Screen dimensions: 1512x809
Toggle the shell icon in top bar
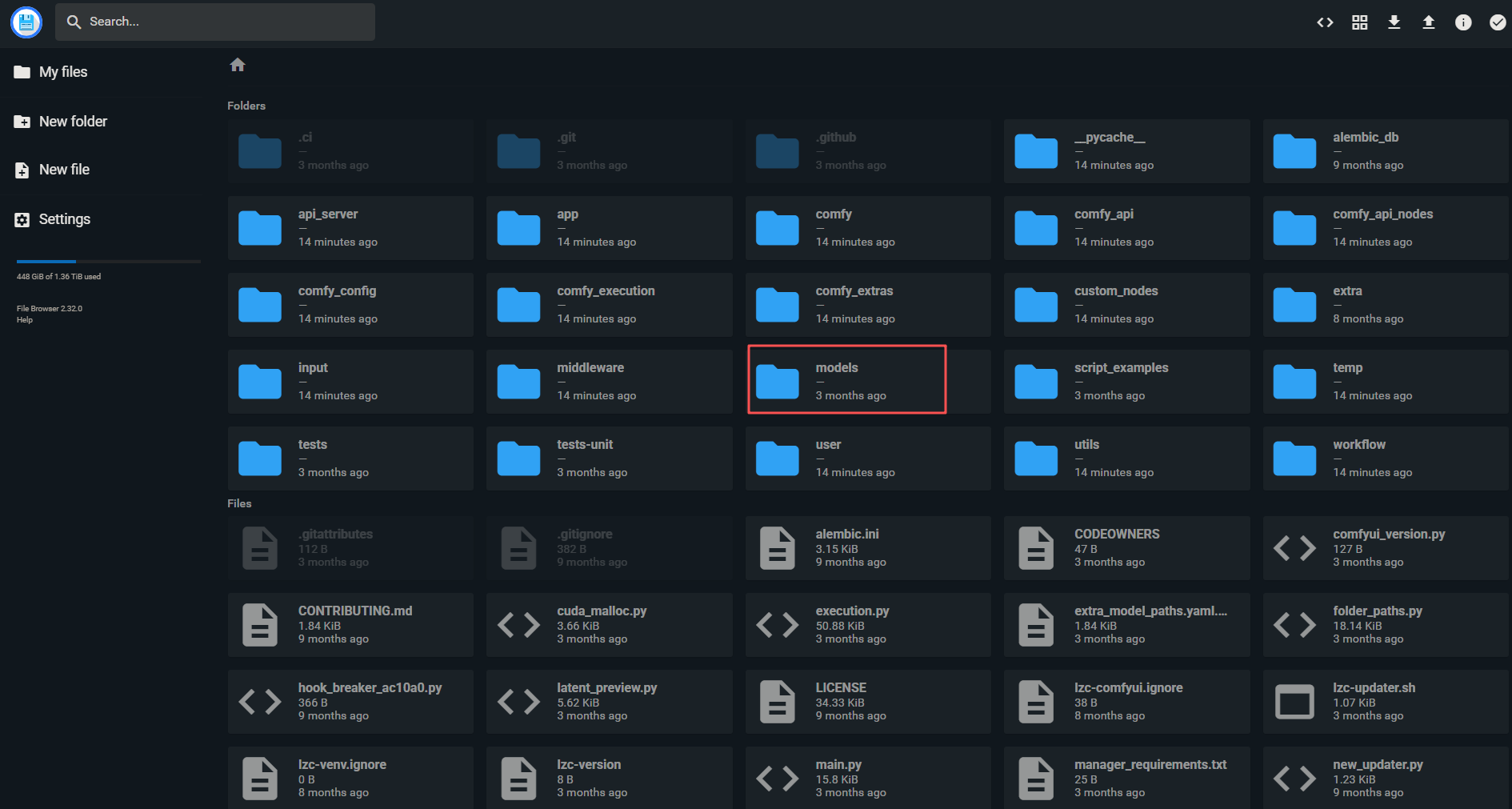(x=1325, y=22)
